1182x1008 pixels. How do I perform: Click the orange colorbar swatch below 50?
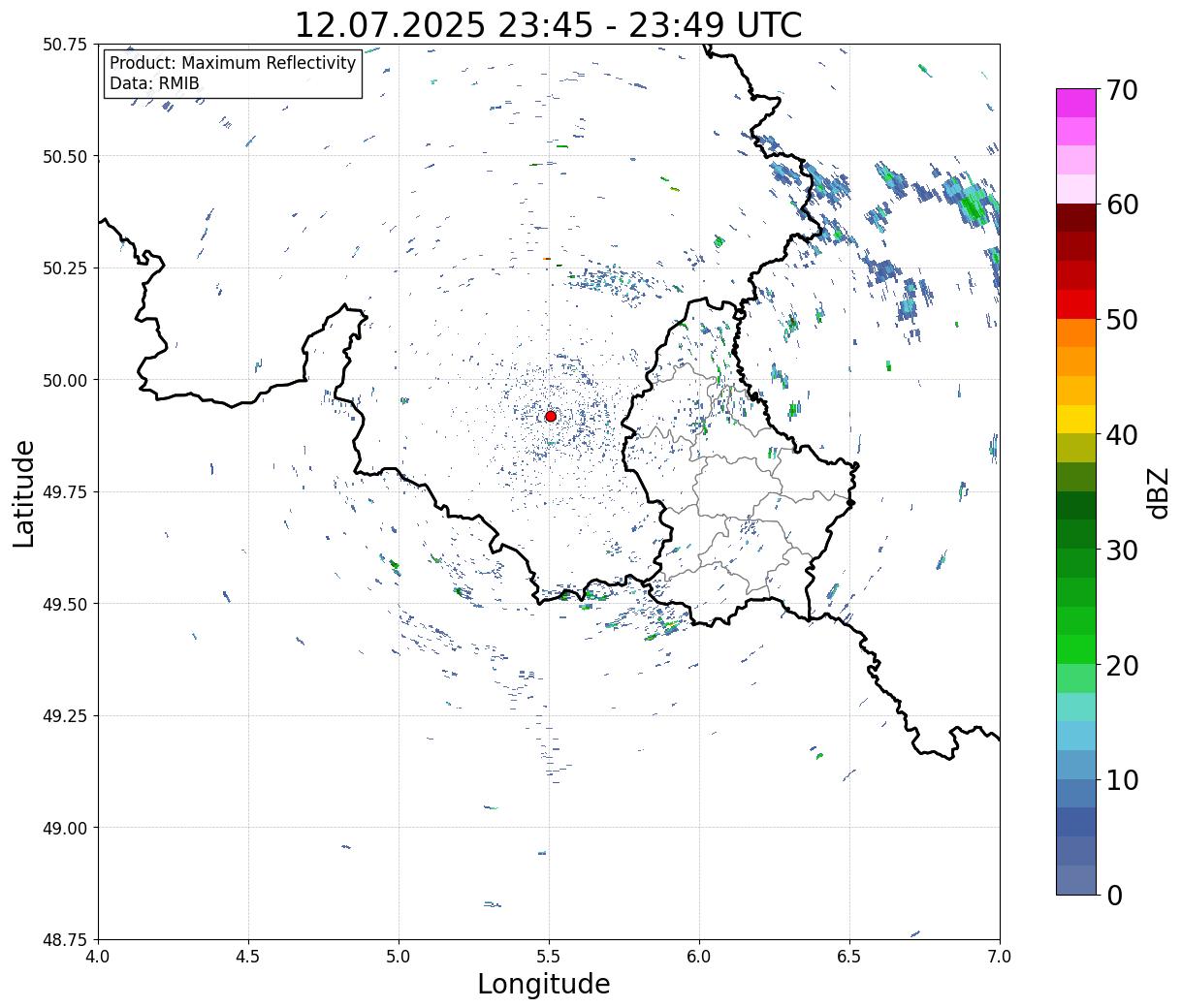click(1076, 333)
